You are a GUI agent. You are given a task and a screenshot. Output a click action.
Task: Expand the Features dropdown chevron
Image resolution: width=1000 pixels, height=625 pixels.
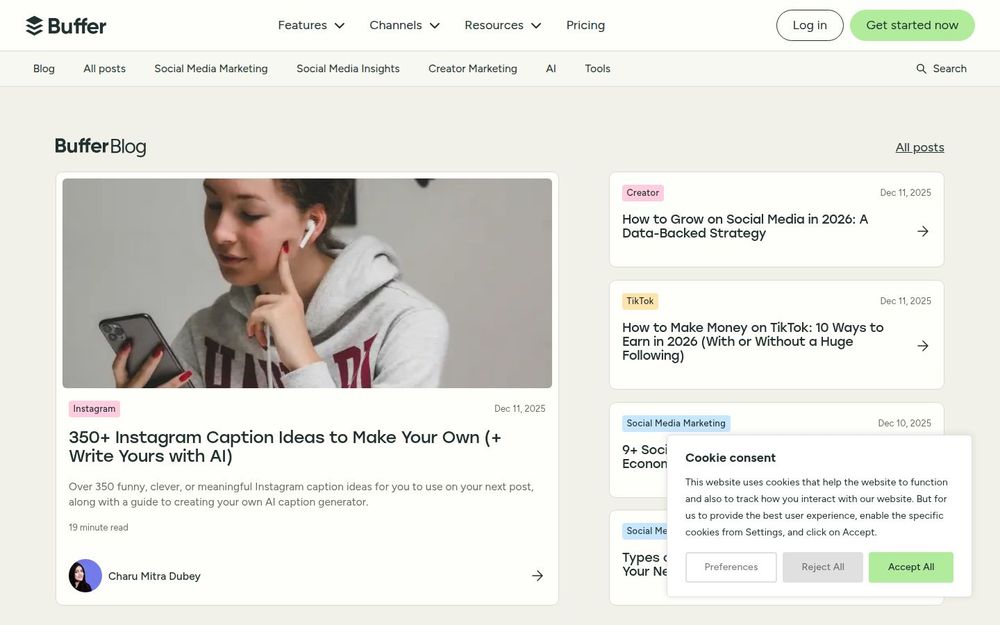(340, 26)
